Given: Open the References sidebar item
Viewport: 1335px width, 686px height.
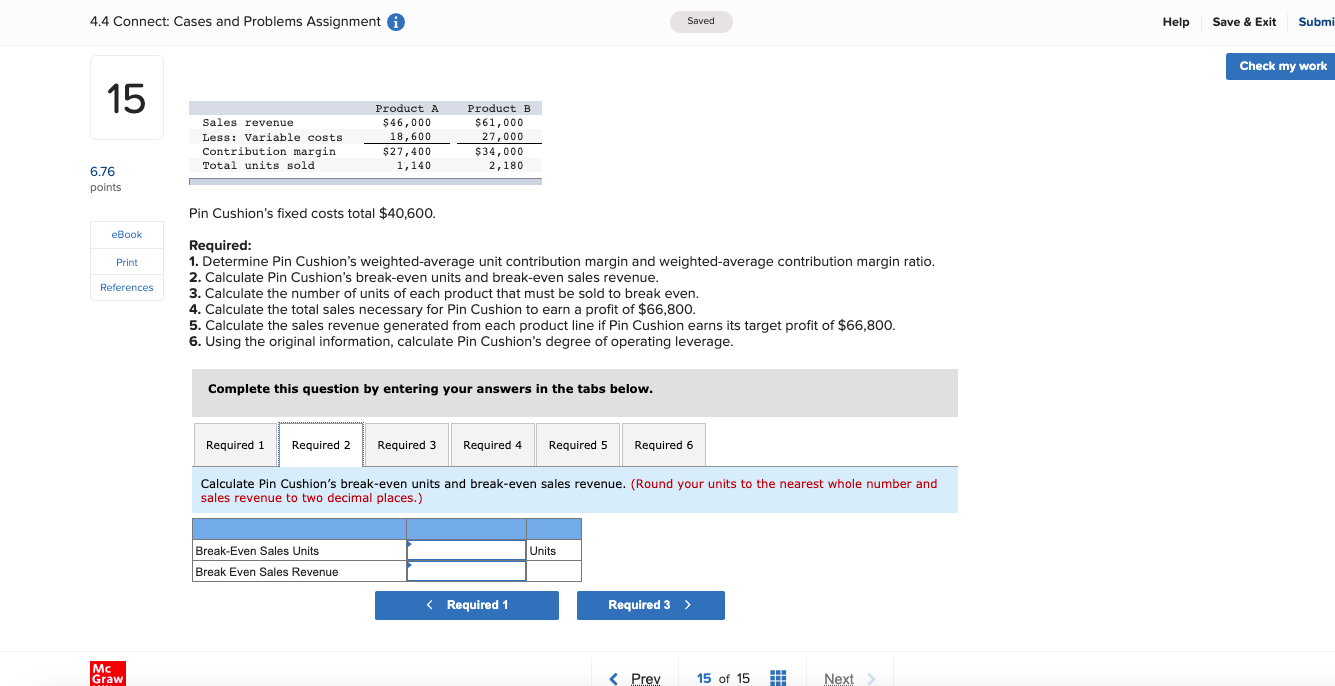Looking at the screenshot, I should click(126, 287).
